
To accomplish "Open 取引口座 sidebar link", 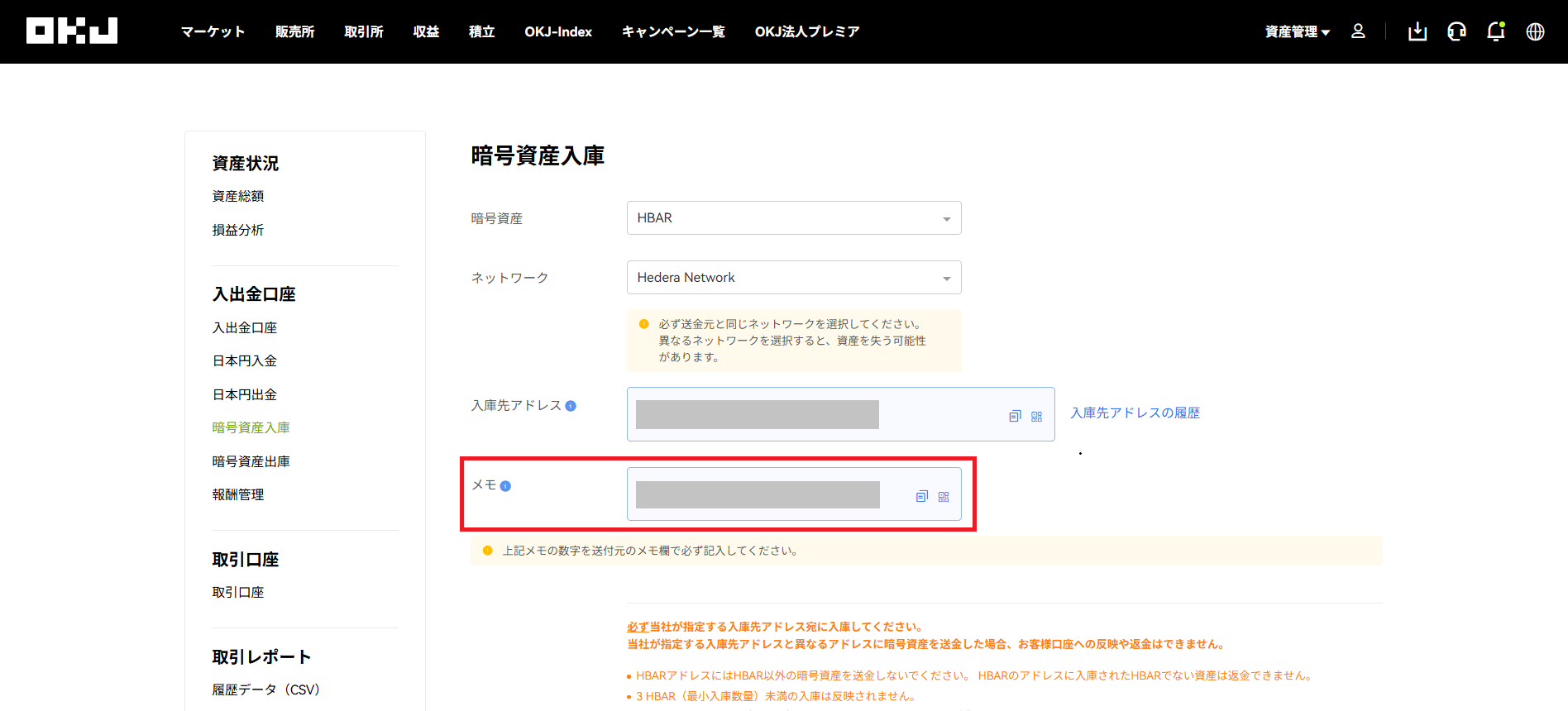I will tap(238, 592).
